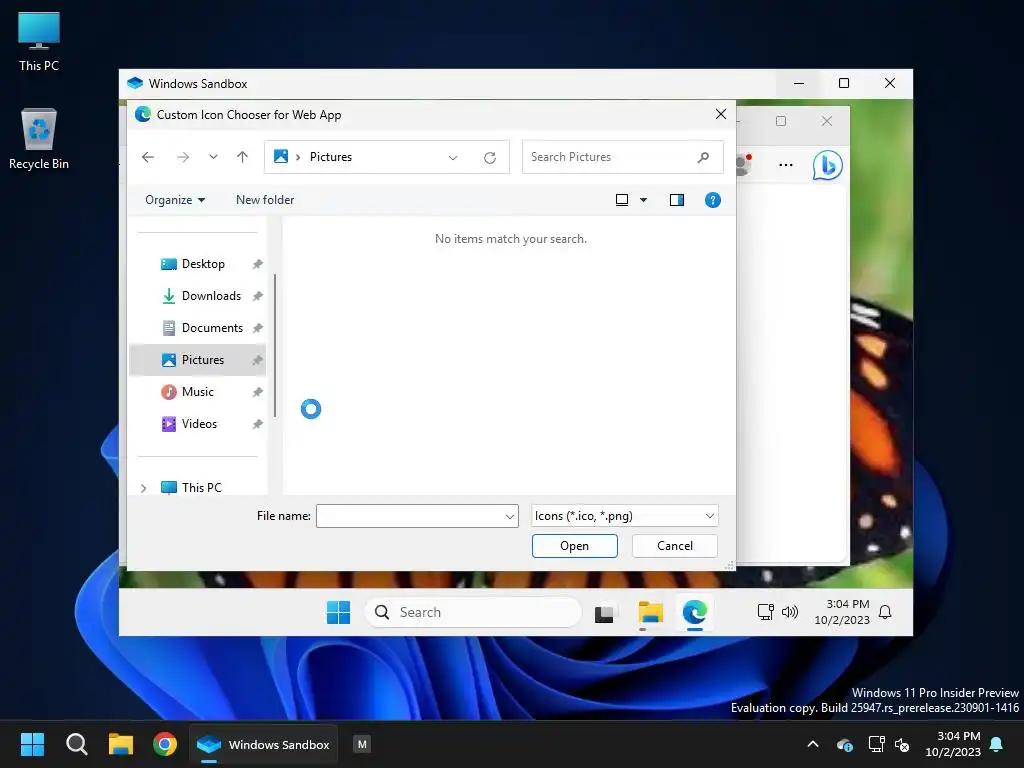This screenshot has height=768, width=1024.
Task: Select Videos in navigation pane
Action: tap(197, 424)
